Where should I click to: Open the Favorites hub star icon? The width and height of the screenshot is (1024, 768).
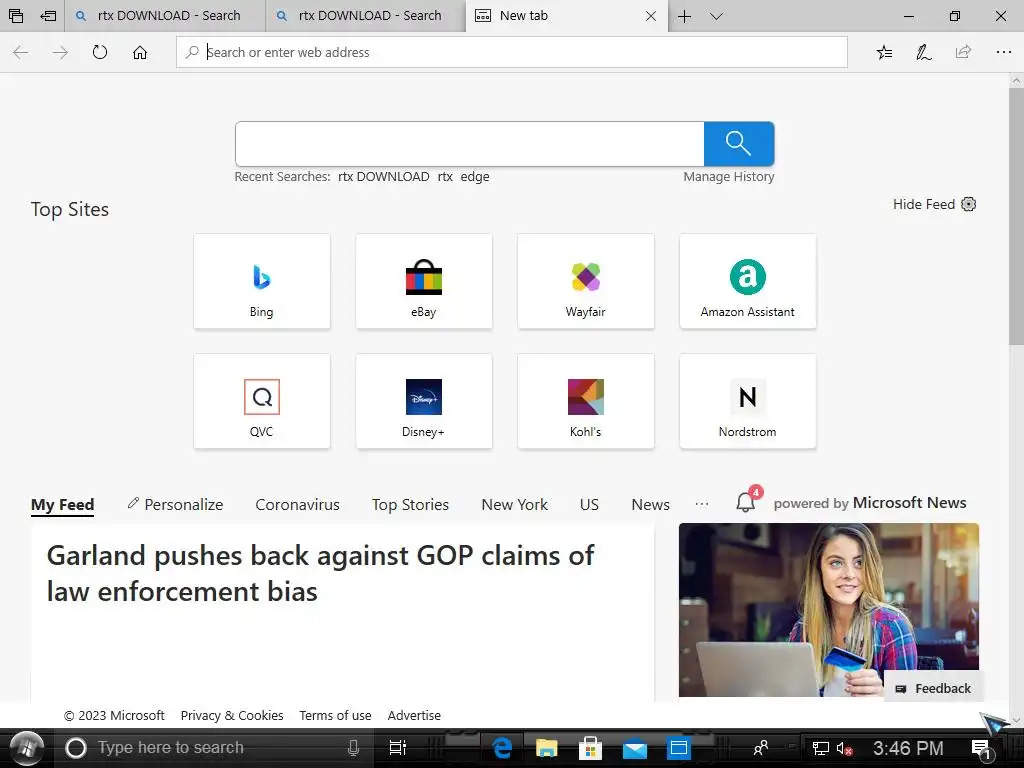click(x=884, y=52)
